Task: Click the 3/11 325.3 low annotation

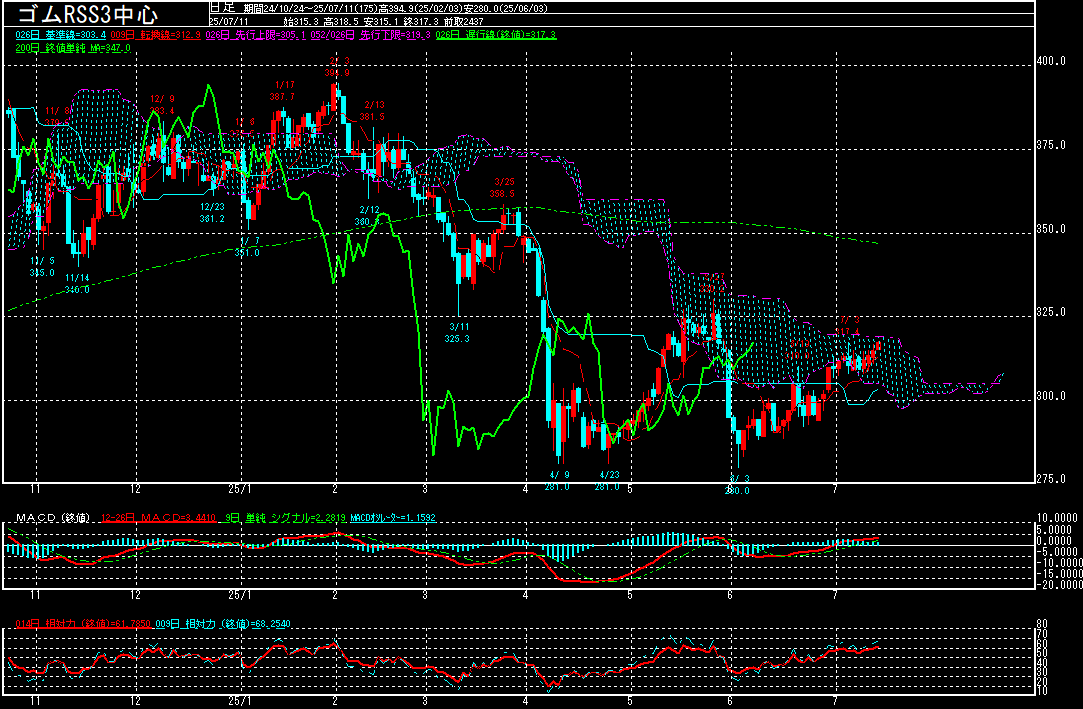Action: click(457, 333)
